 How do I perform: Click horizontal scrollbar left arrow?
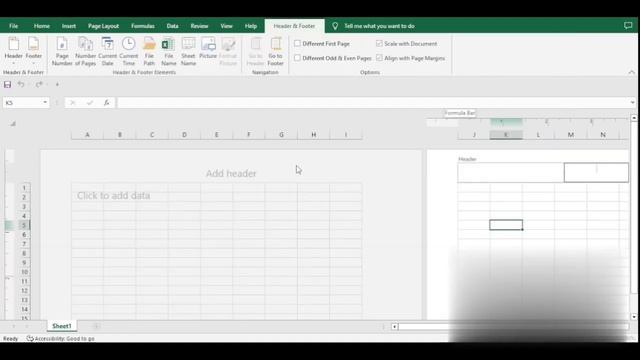[x=394, y=327]
